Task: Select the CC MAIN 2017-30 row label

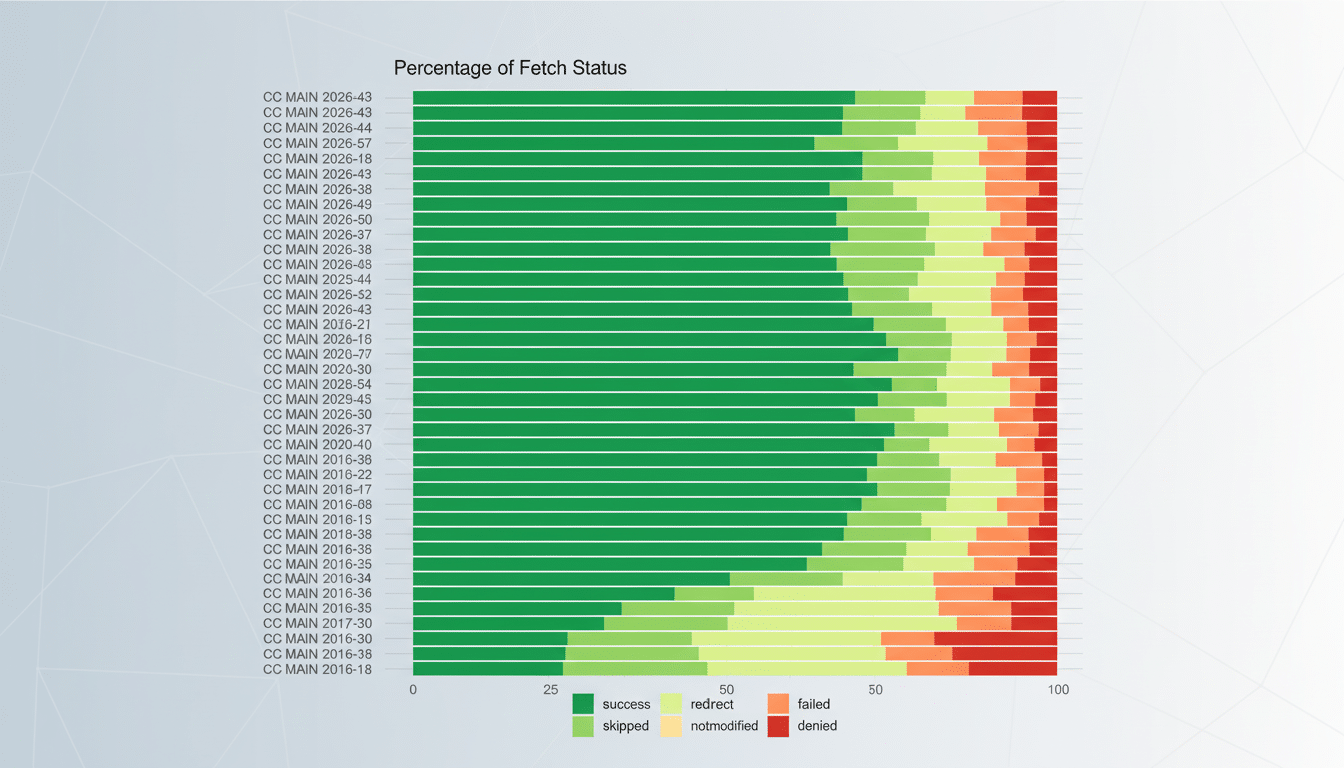Action: pos(317,623)
